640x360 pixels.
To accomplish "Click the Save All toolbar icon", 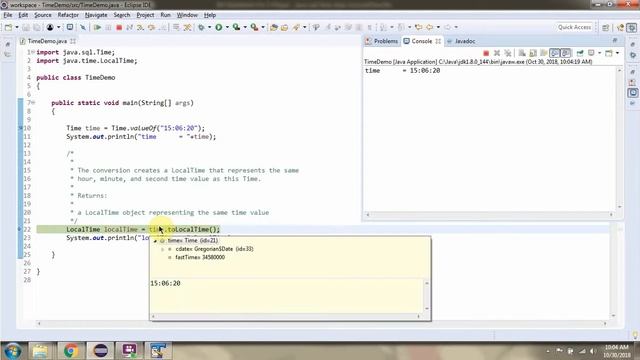I will pos(37,27).
